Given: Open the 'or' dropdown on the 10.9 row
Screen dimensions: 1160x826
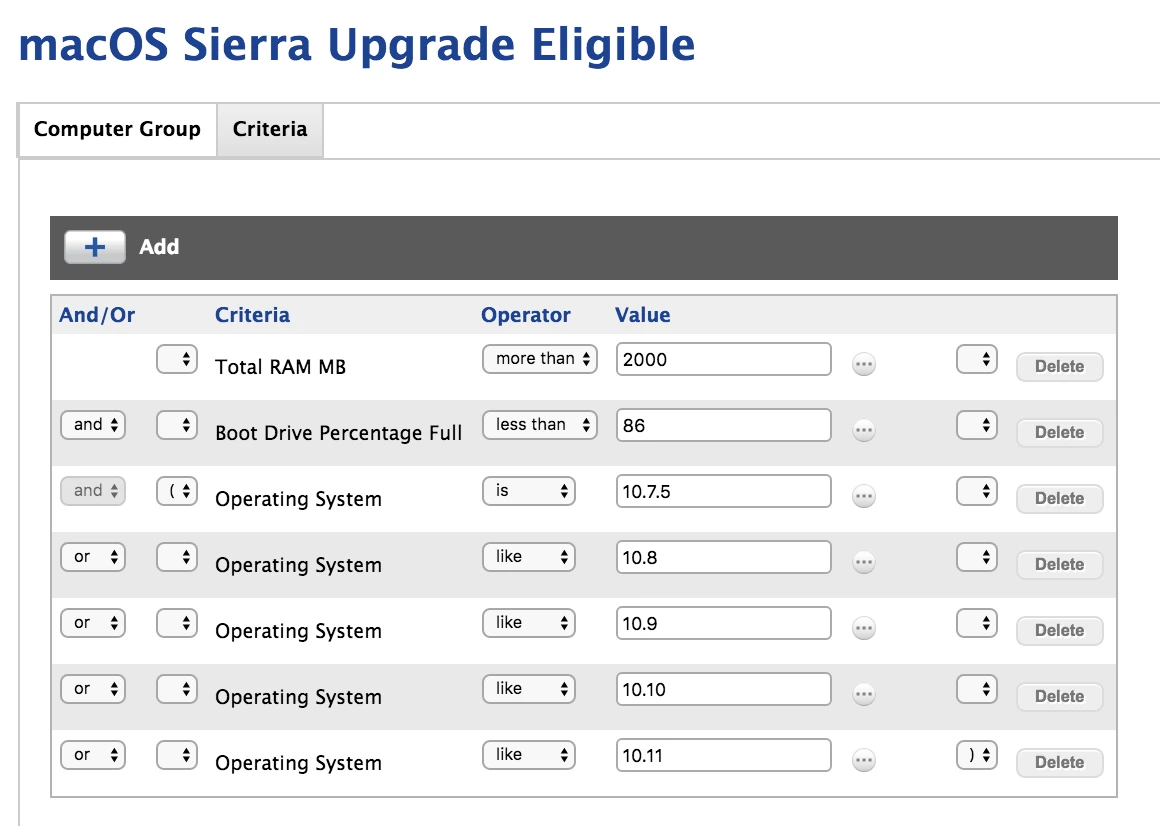Looking at the screenshot, I should tap(93, 623).
